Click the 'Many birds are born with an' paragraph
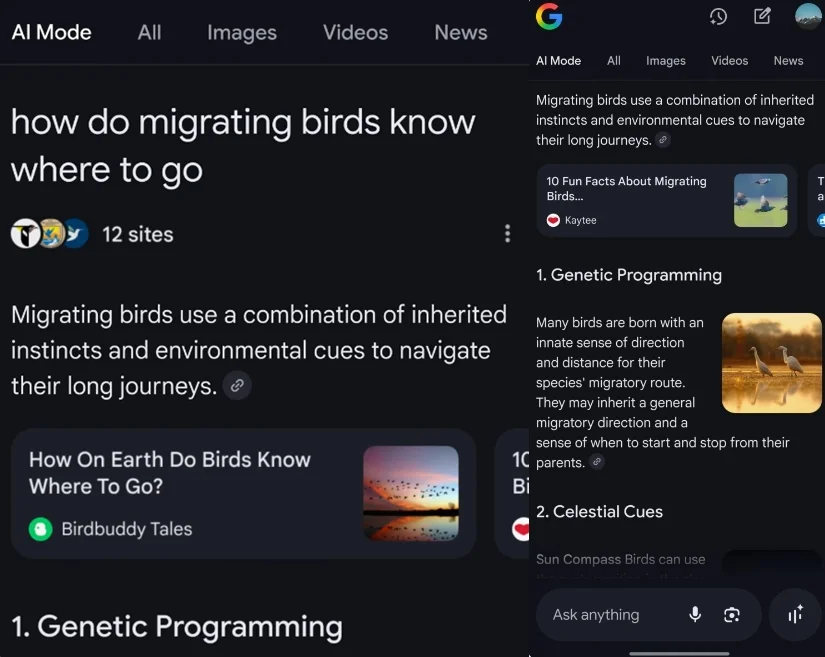 tap(662, 392)
